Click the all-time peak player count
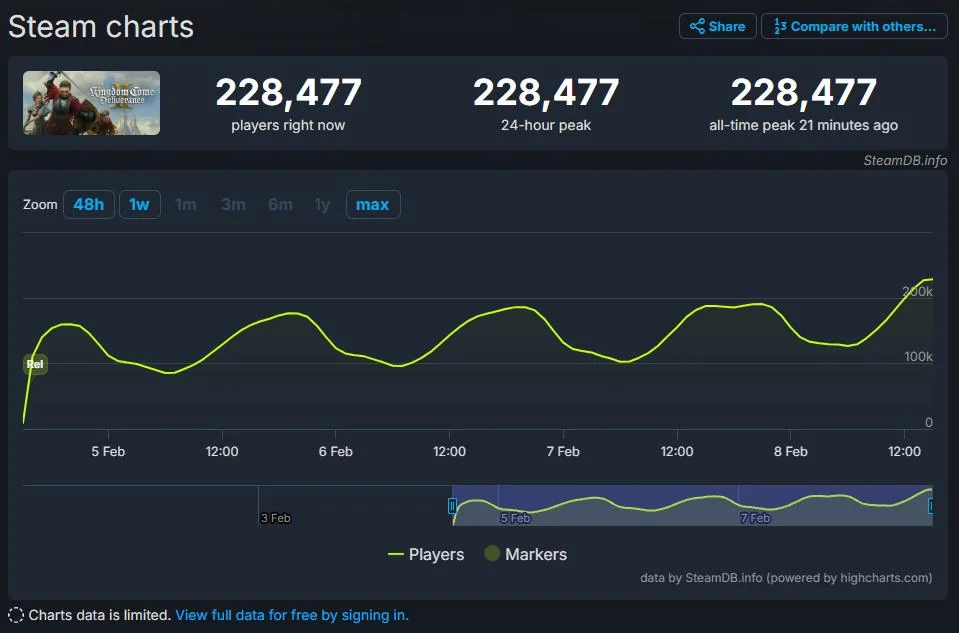This screenshot has width=959, height=633. 803,93
